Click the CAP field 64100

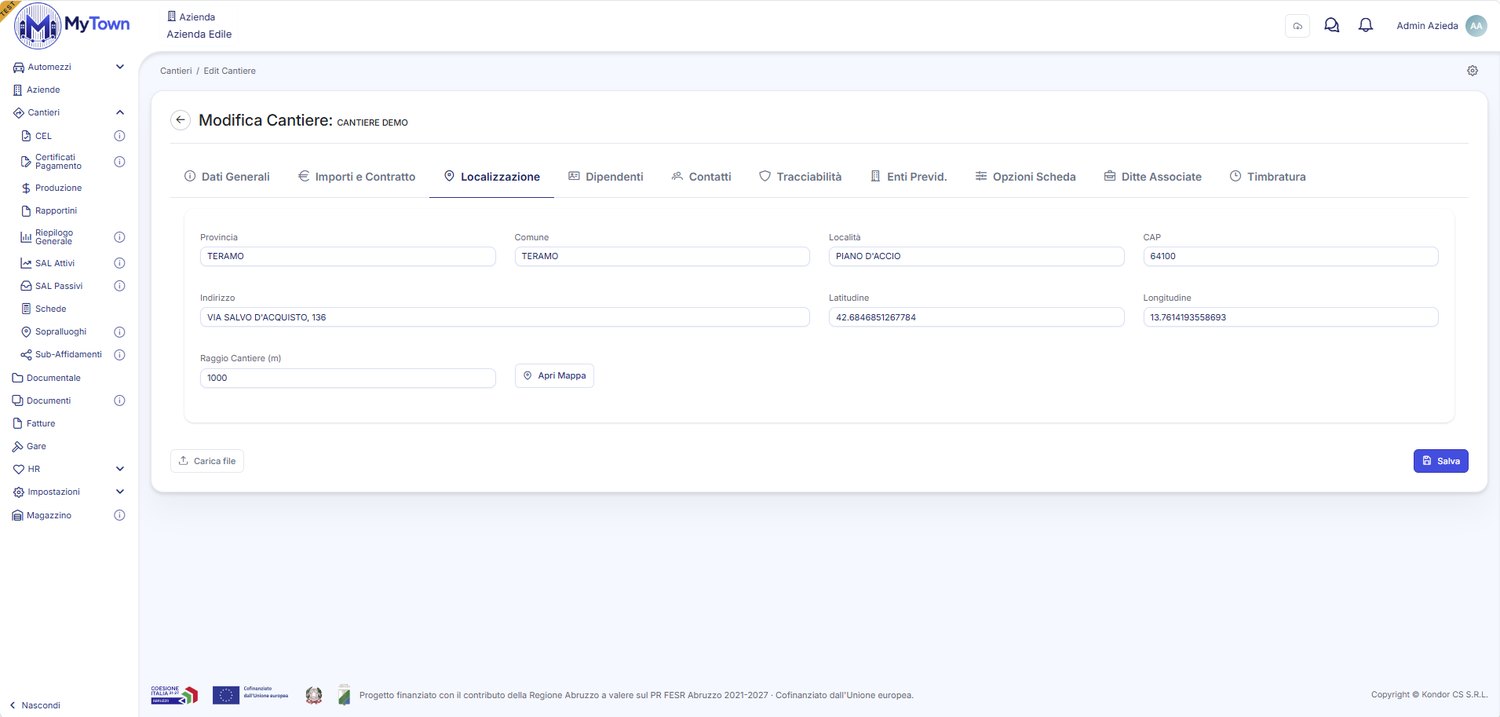(x=1290, y=256)
